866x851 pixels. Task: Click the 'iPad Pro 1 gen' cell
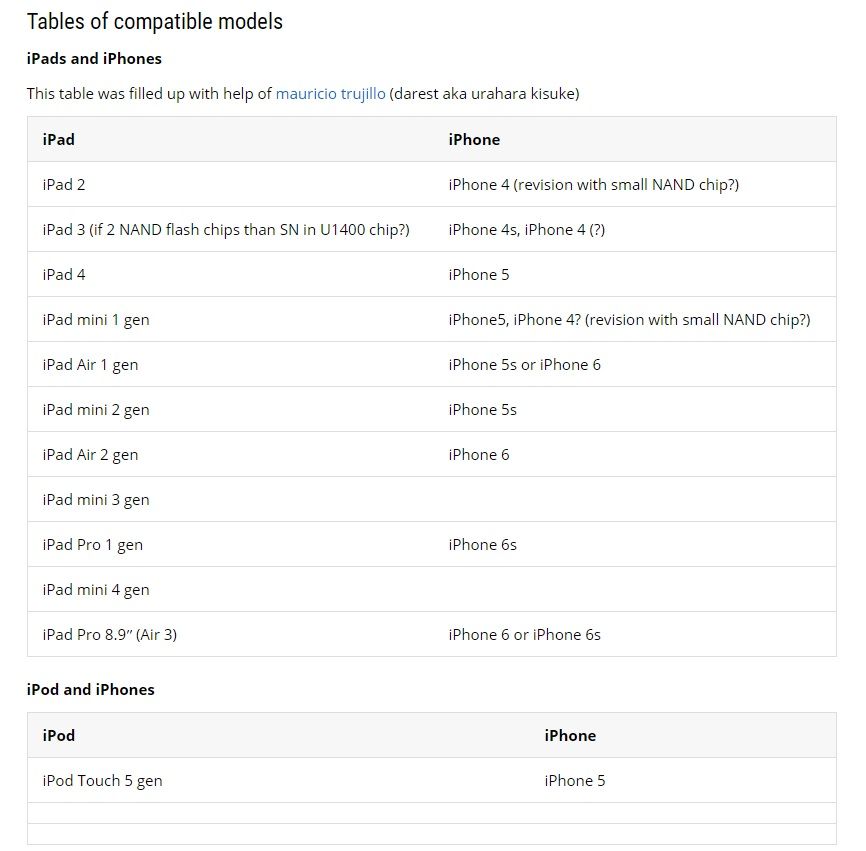[92, 545]
